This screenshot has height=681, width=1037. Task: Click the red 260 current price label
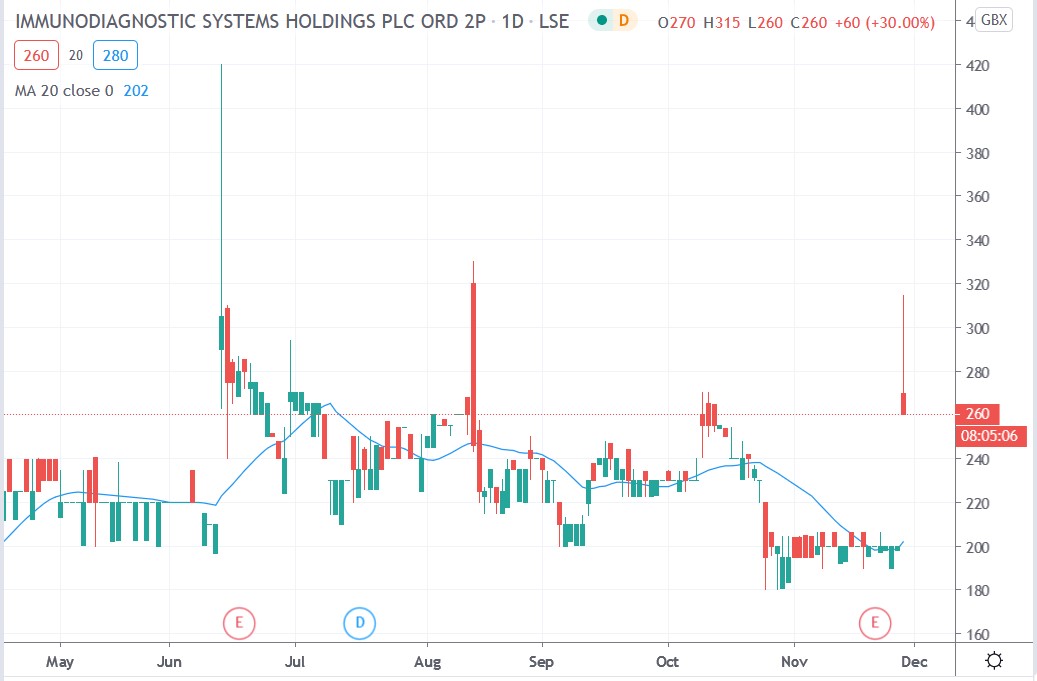977,414
